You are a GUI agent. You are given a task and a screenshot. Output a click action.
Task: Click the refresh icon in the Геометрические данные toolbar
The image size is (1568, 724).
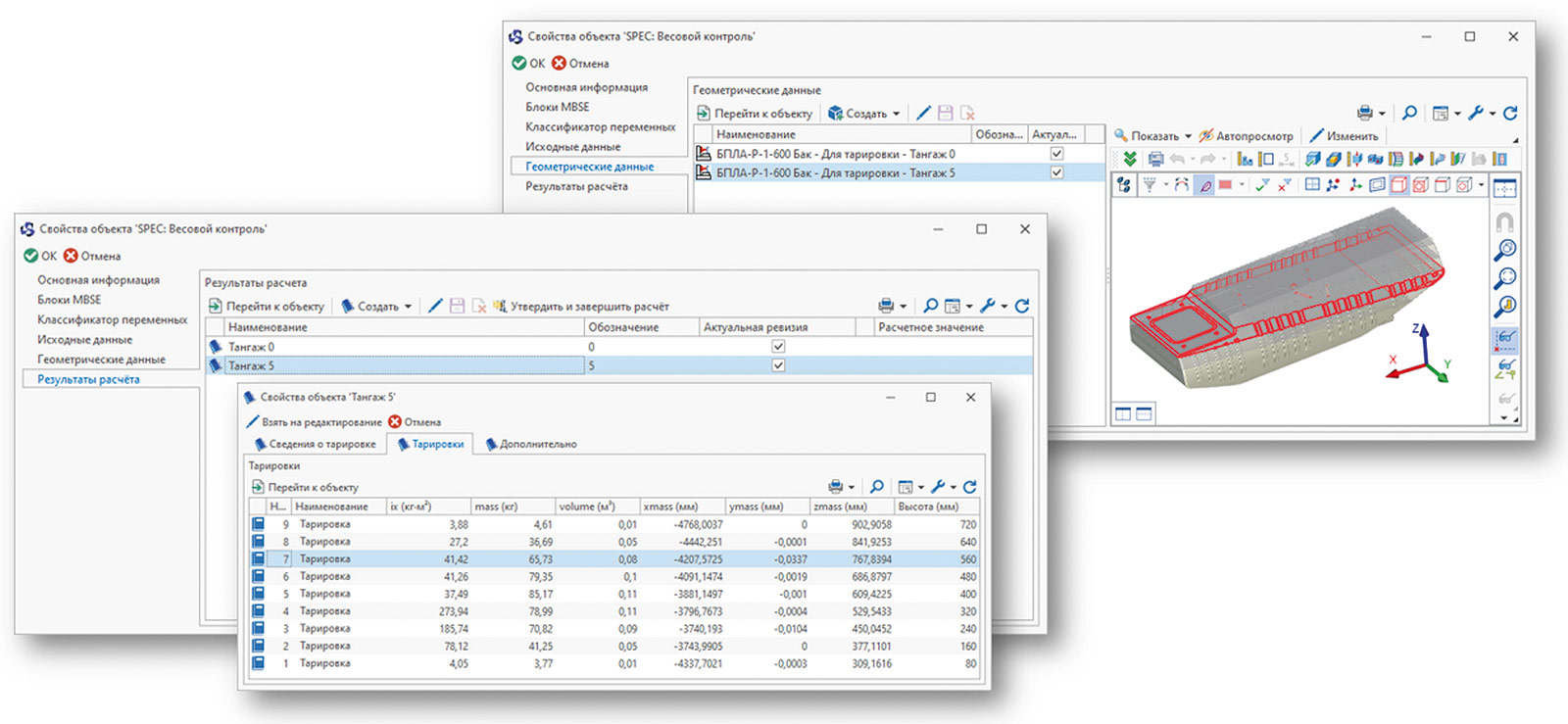coord(1510,113)
